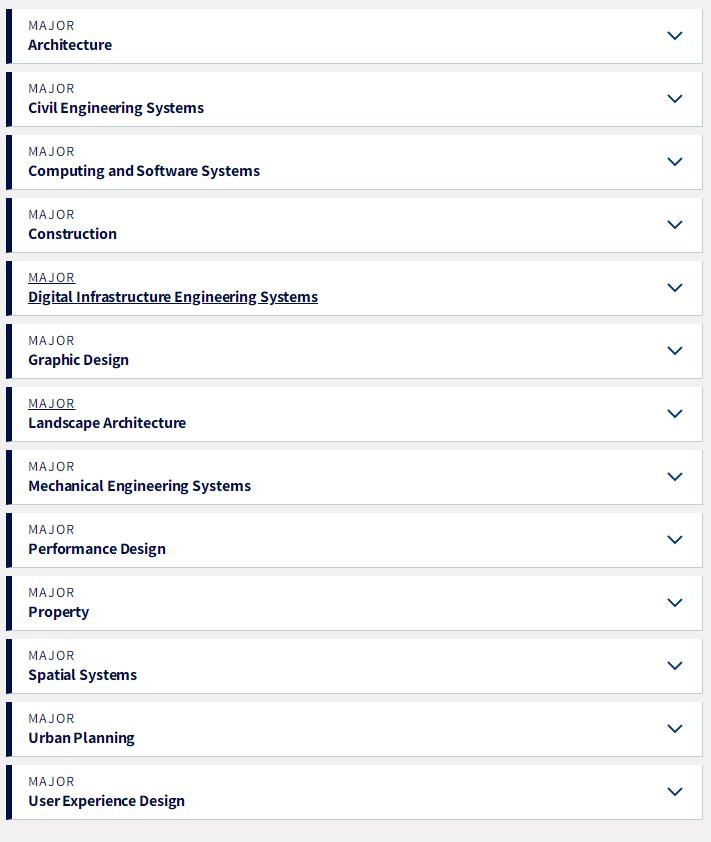This screenshot has width=711, height=842.
Task: Toggle the Graphic Design chevron icon
Action: [x=674, y=351]
